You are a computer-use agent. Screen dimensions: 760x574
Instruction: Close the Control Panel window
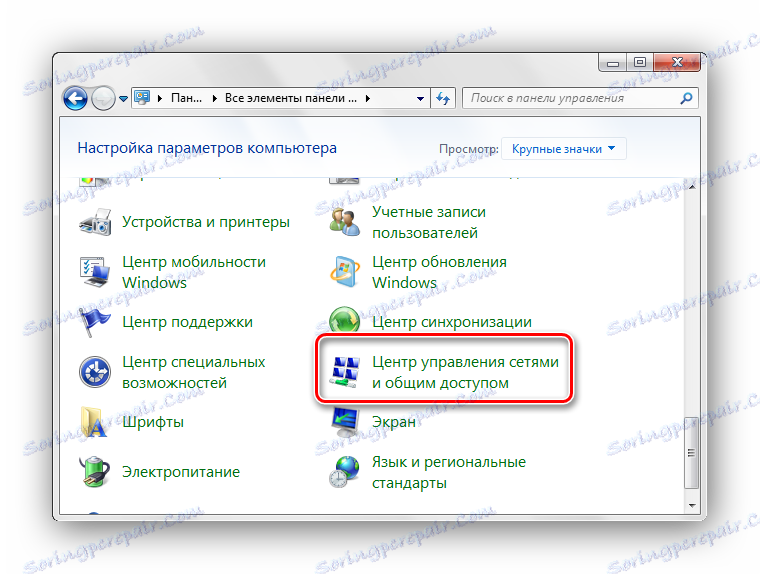[x=677, y=63]
